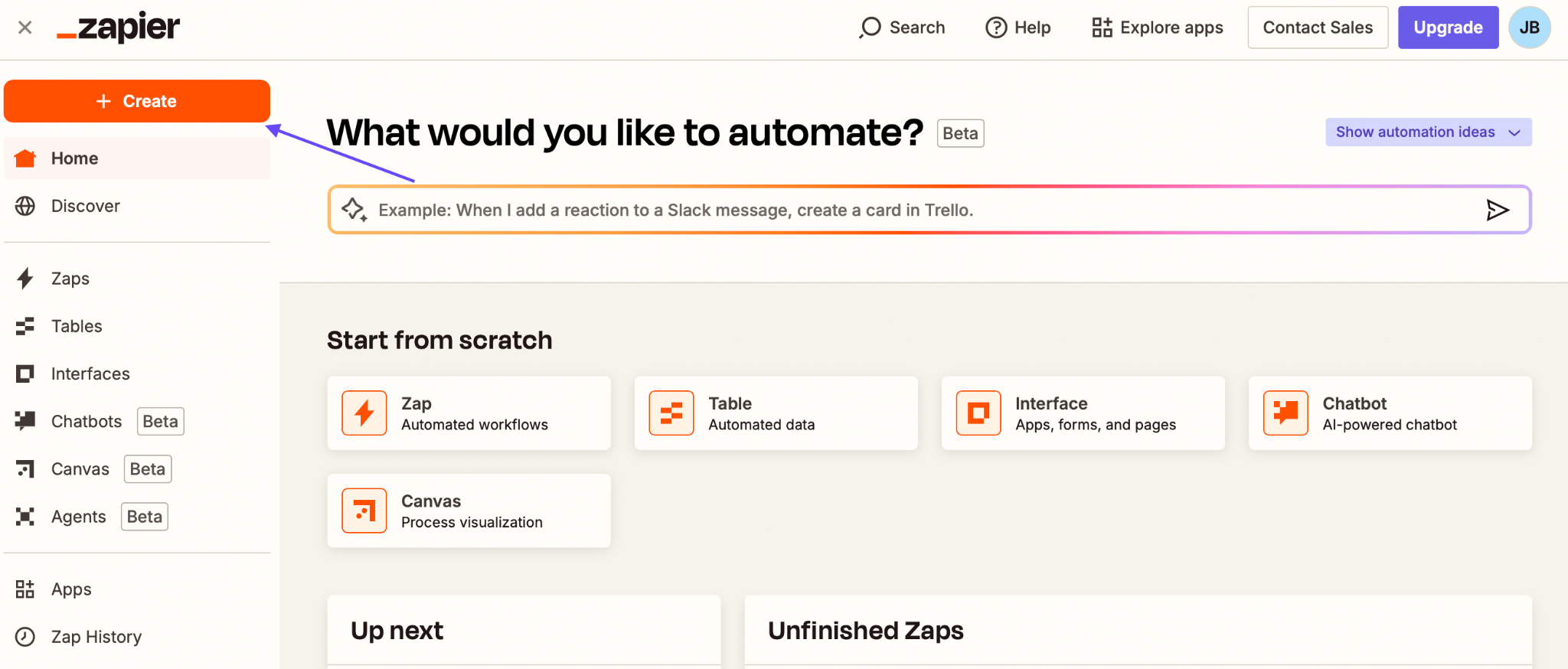The image size is (1568, 669).
Task: Click the "Start from scratch" heading
Action: tap(439, 340)
